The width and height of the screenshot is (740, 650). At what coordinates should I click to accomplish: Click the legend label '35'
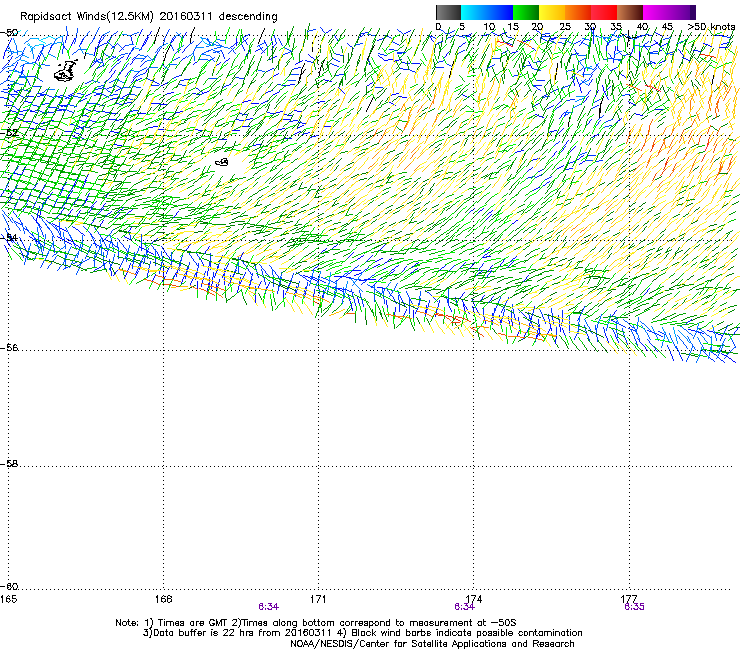click(616, 27)
